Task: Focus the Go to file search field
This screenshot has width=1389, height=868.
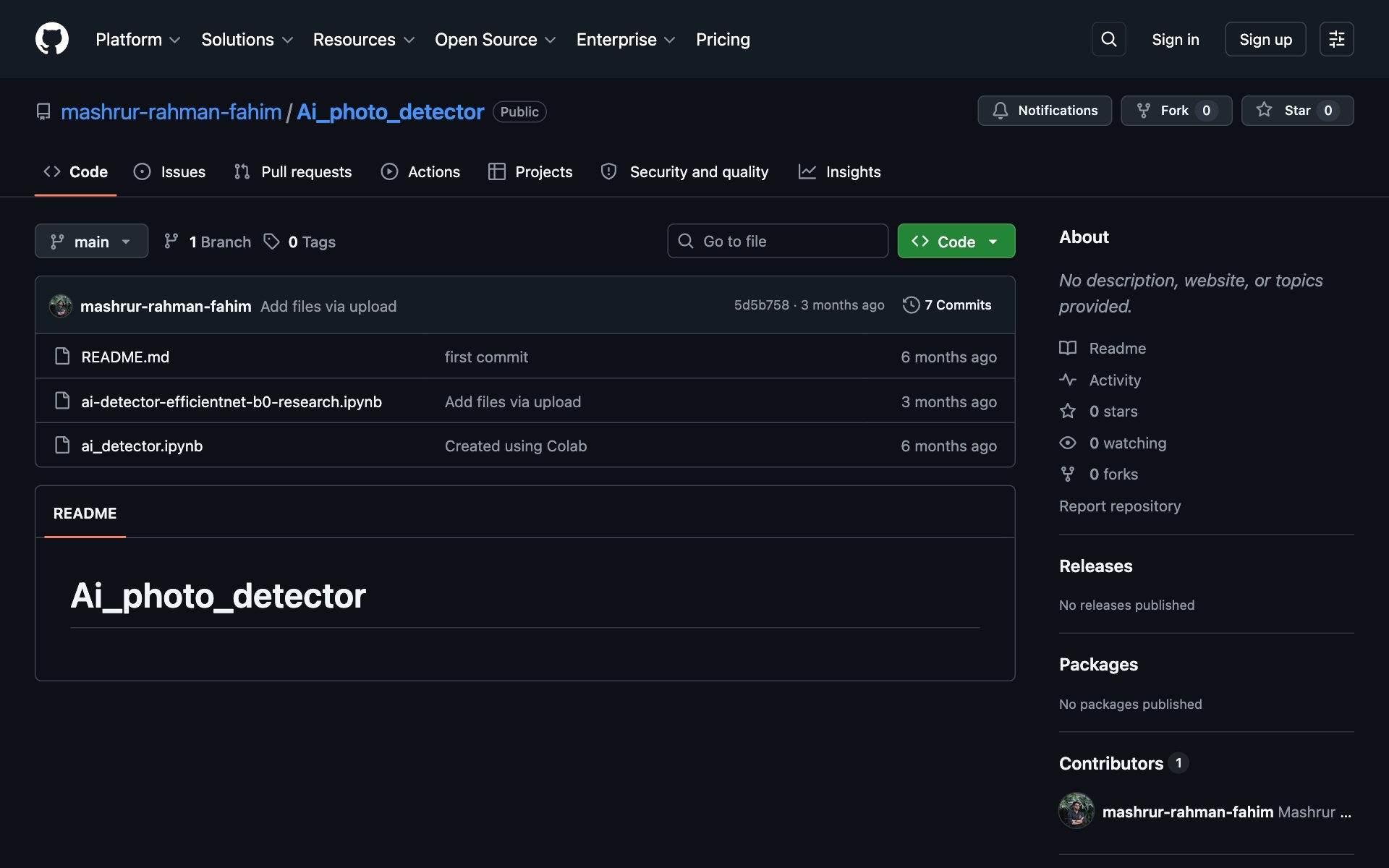Action: [778, 242]
